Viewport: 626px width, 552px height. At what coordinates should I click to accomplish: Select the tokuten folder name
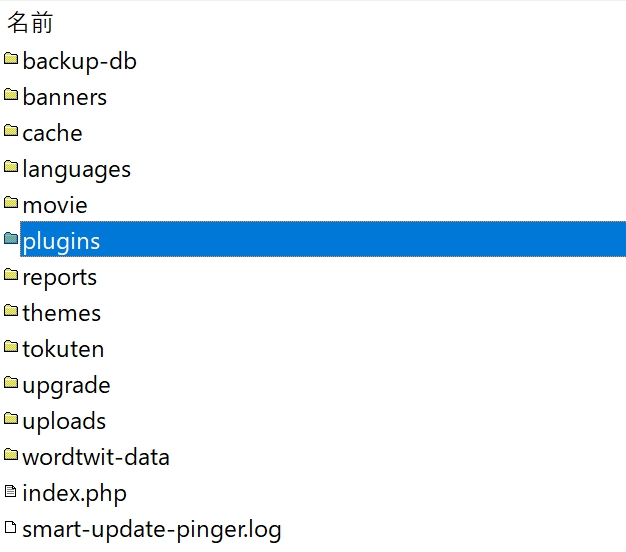(63, 349)
